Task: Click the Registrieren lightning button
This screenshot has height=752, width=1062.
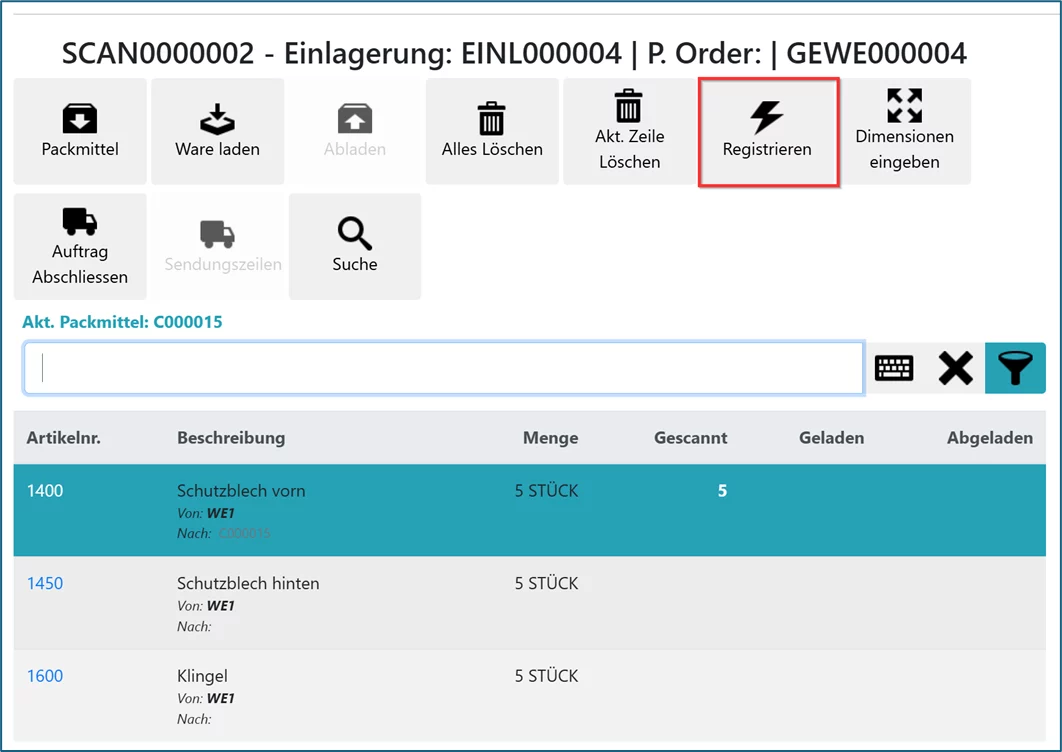Action: [767, 132]
